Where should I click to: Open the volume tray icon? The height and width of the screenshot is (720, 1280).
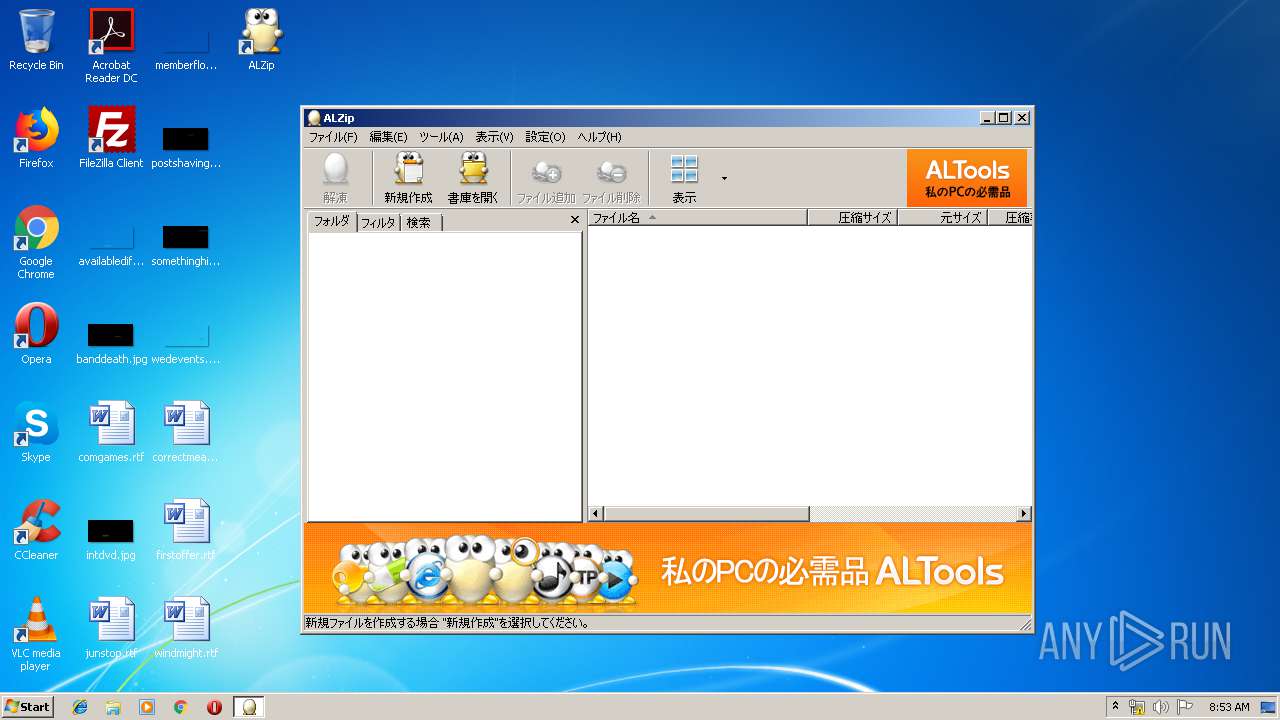click(x=1161, y=707)
